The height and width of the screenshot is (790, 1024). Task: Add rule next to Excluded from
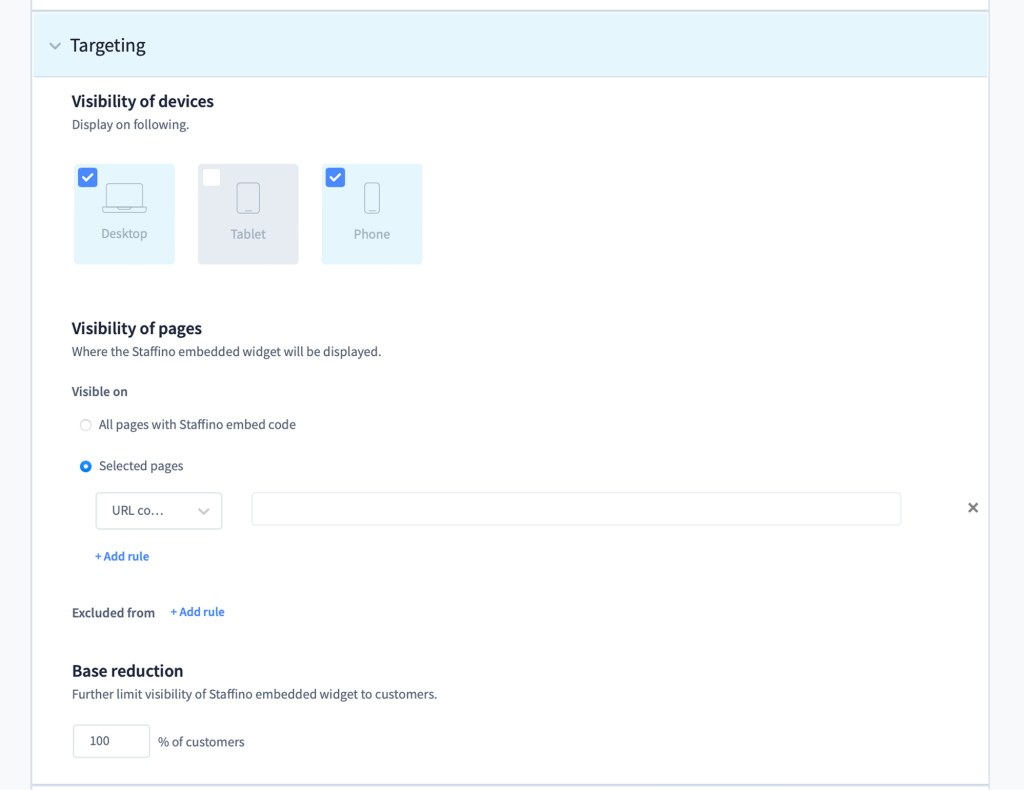[197, 612]
